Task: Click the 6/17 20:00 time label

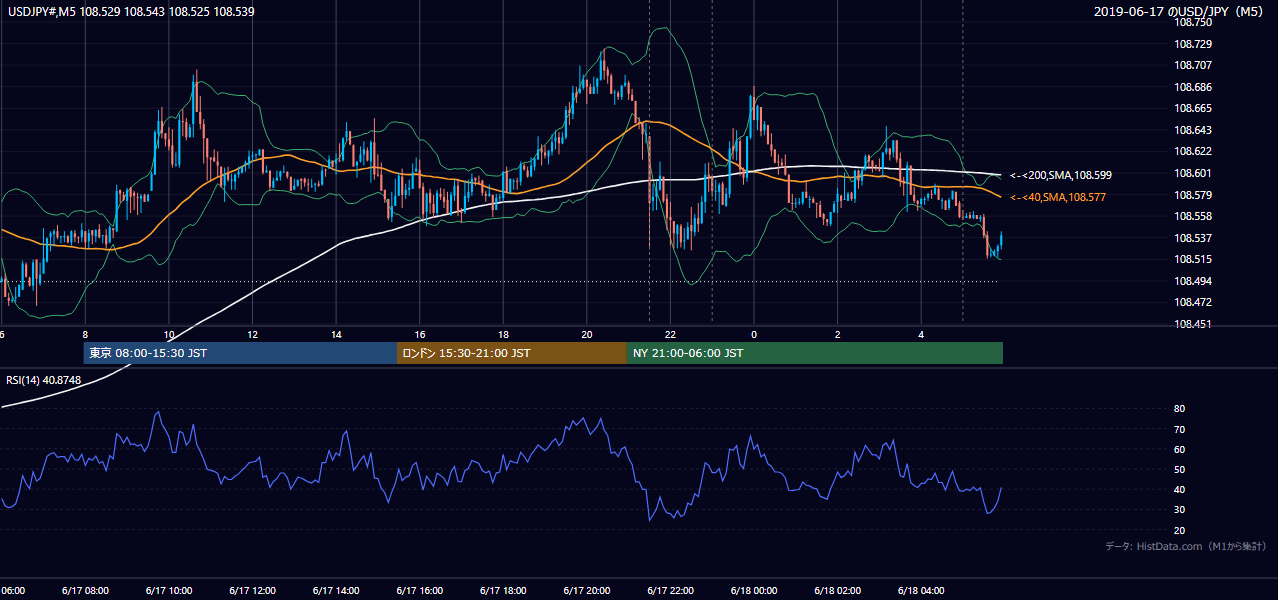Action: click(586, 591)
